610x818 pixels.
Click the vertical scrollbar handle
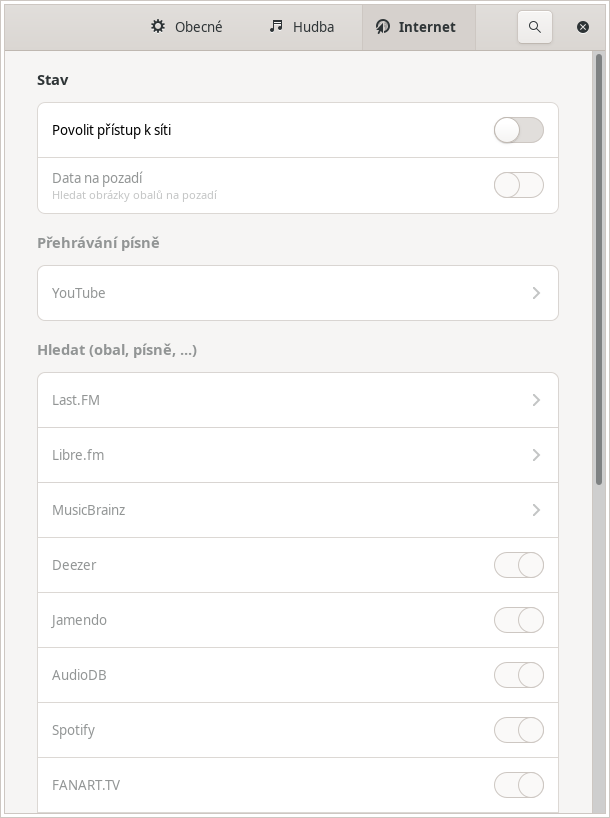(x=599, y=270)
